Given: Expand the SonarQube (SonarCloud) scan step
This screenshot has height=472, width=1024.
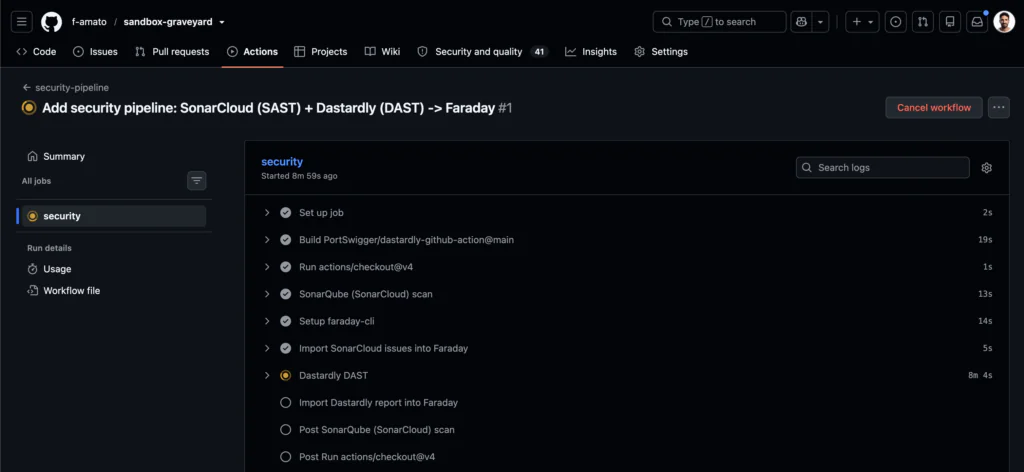Looking at the screenshot, I should tap(267, 294).
